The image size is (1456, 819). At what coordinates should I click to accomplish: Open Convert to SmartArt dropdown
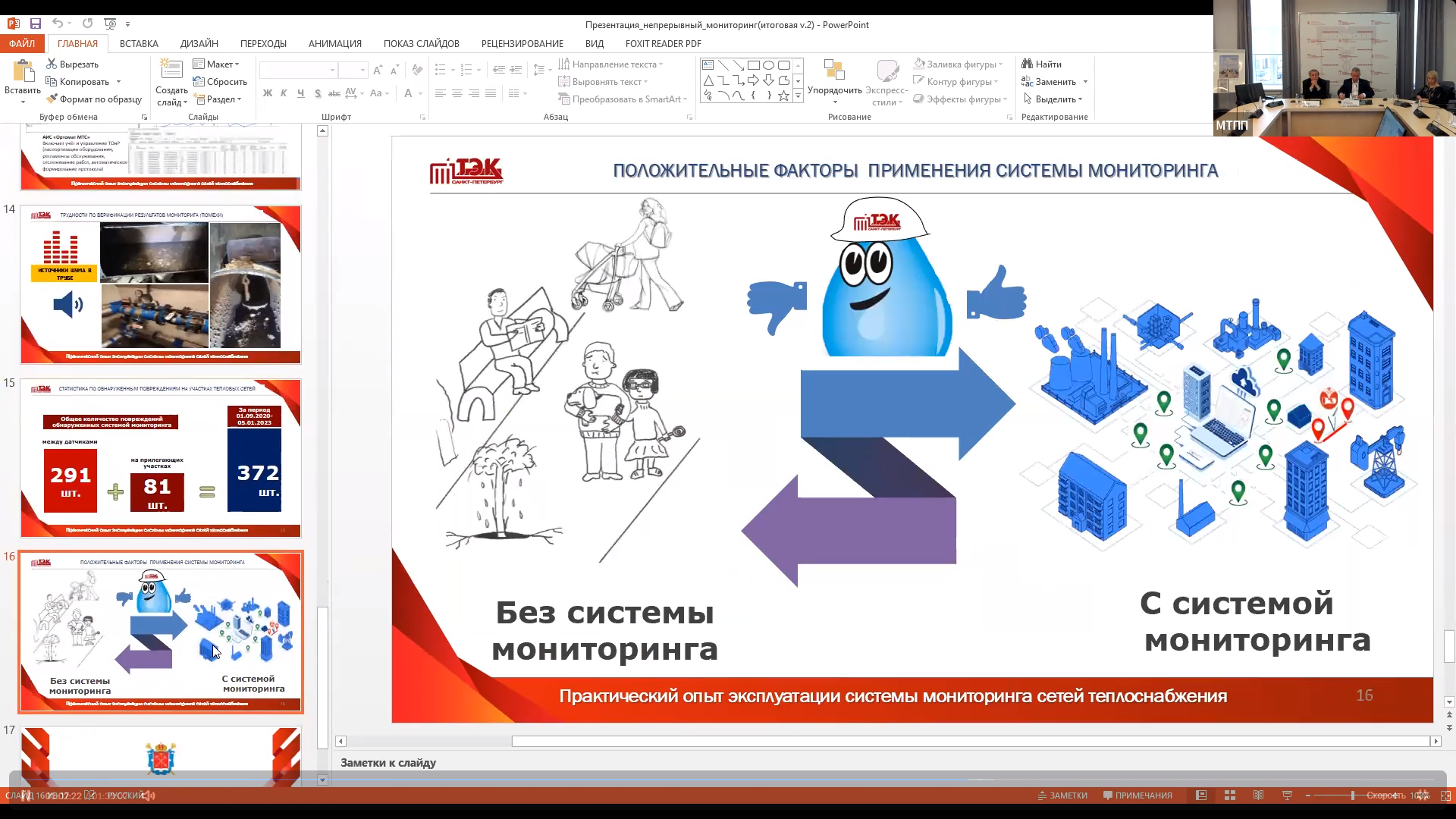(x=623, y=99)
